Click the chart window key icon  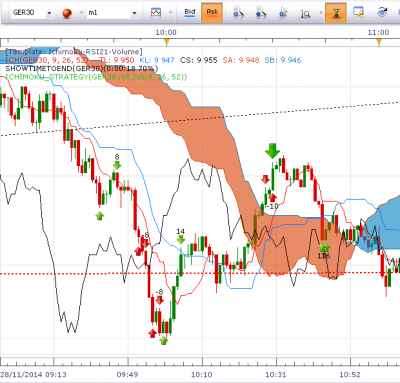pyautogui.click(x=358, y=13)
